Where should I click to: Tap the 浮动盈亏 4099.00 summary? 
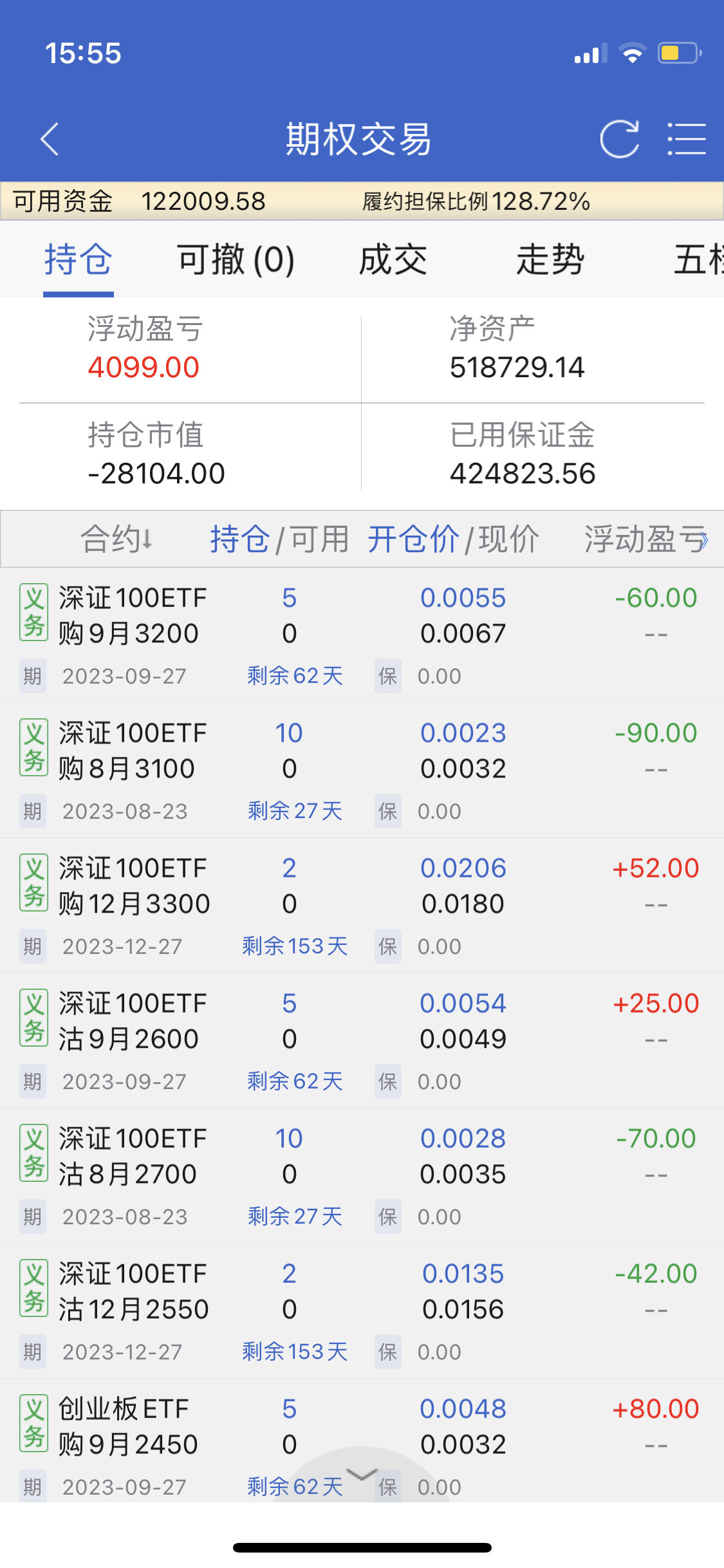click(x=144, y=349)
